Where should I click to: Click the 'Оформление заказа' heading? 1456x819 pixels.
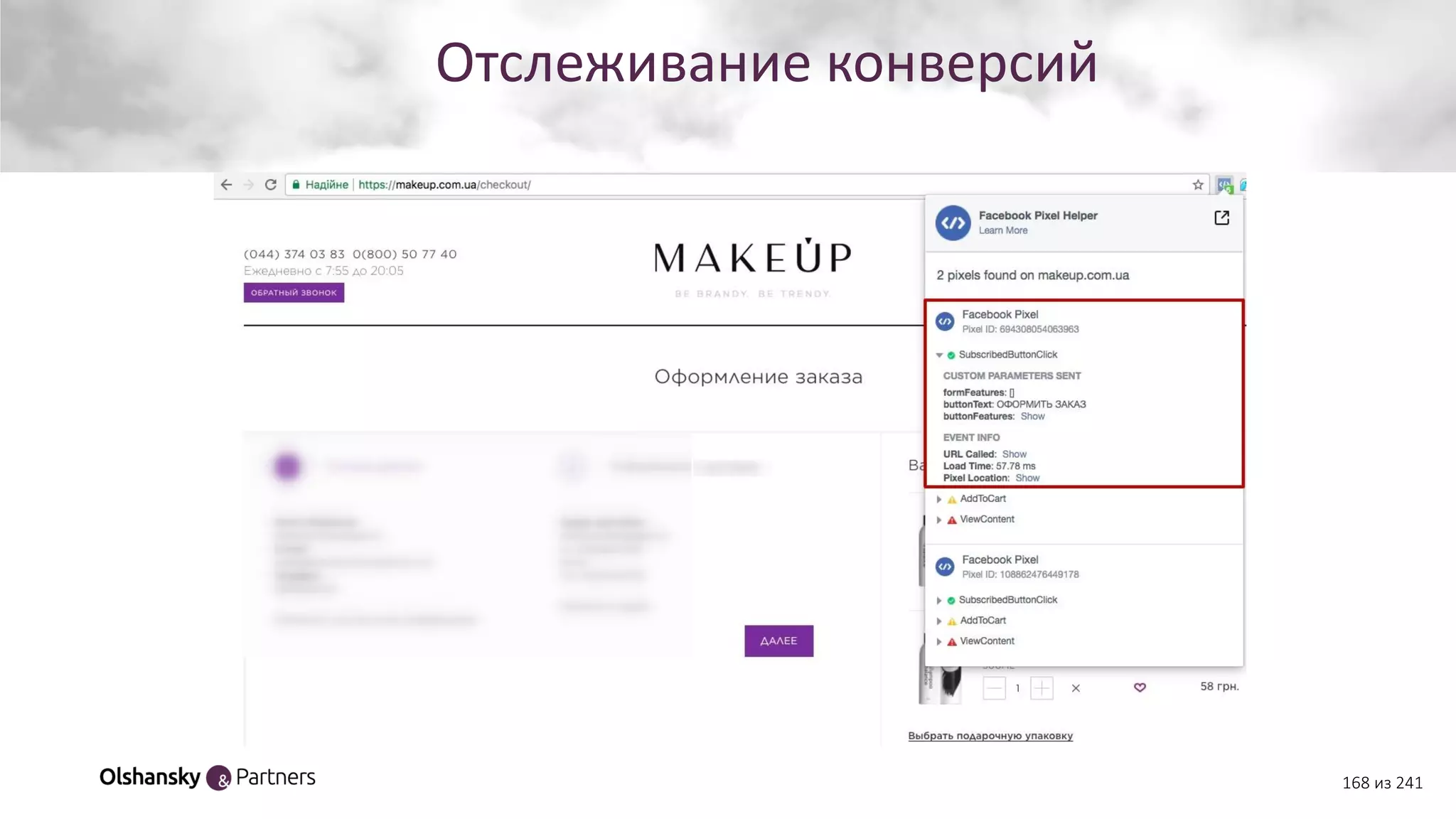pos(758,377)
